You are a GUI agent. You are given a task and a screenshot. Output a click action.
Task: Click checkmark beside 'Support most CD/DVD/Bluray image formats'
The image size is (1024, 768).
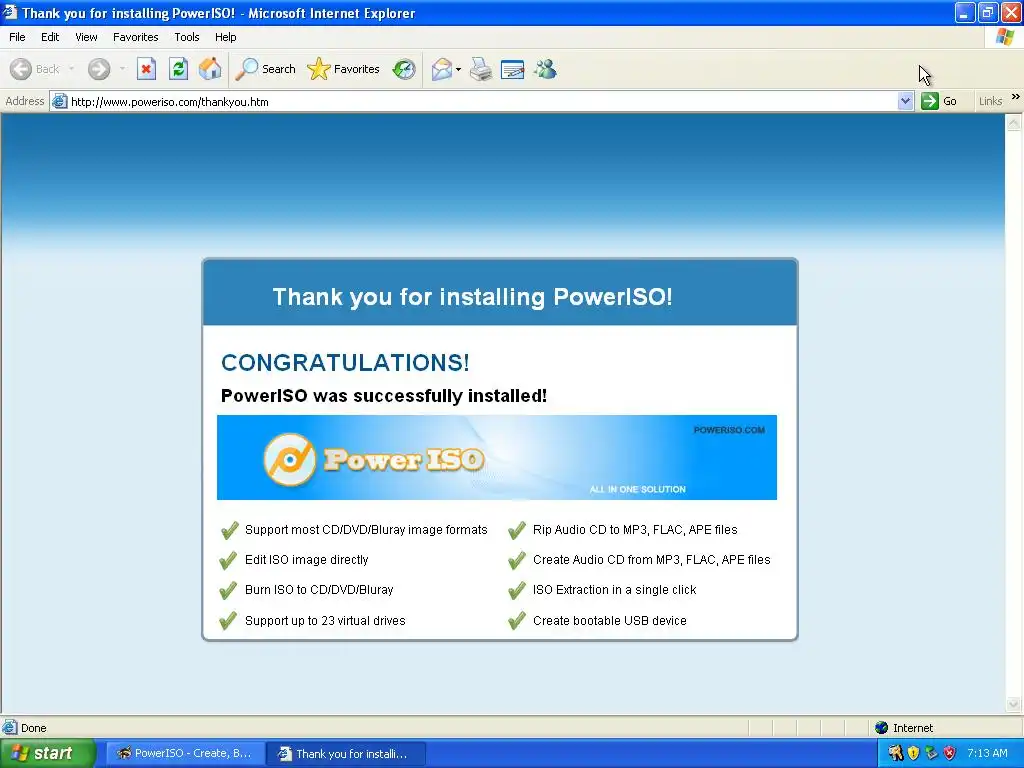(x=229, y=530)
